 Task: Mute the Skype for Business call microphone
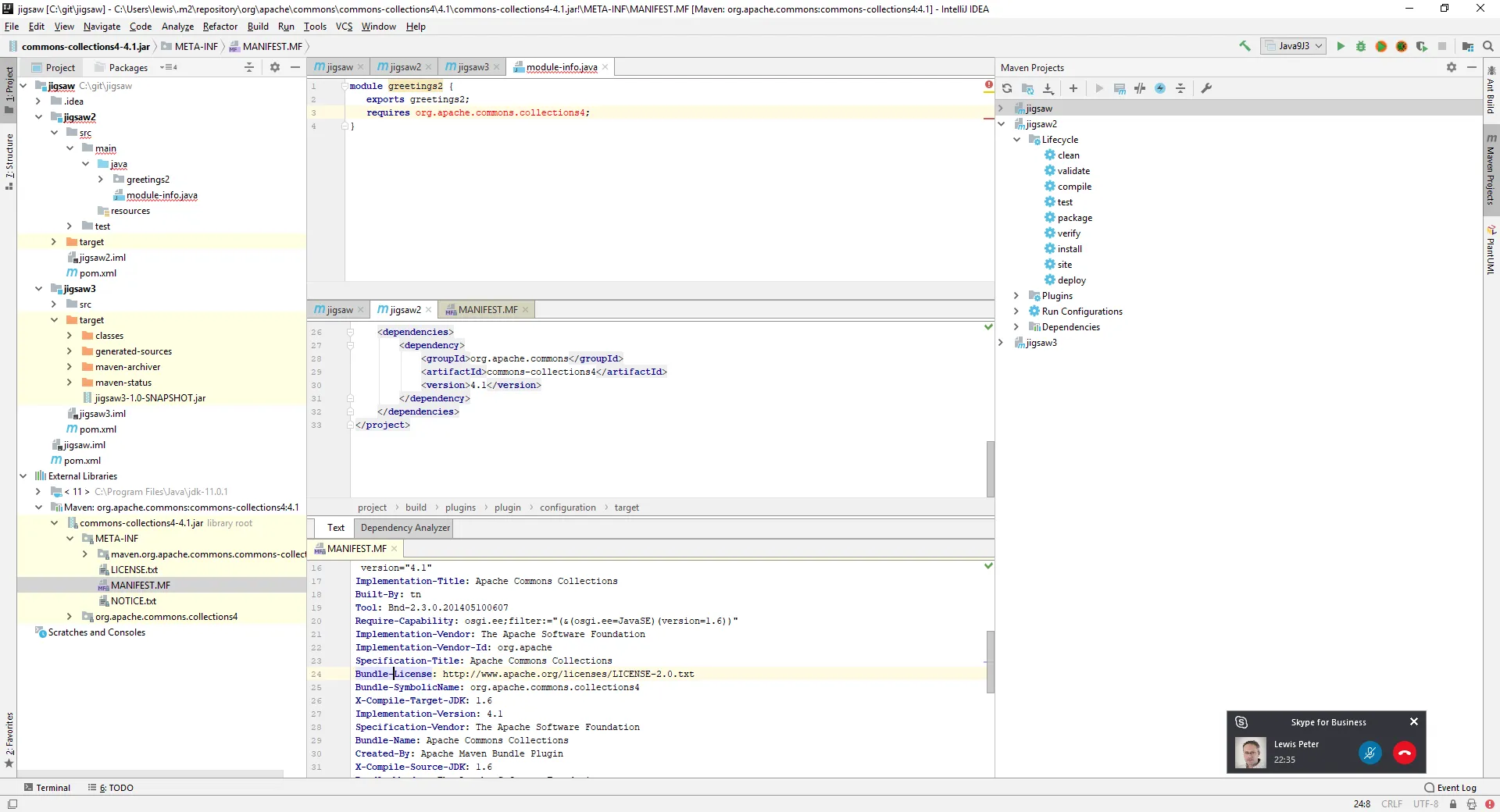tap(1370, 753)
